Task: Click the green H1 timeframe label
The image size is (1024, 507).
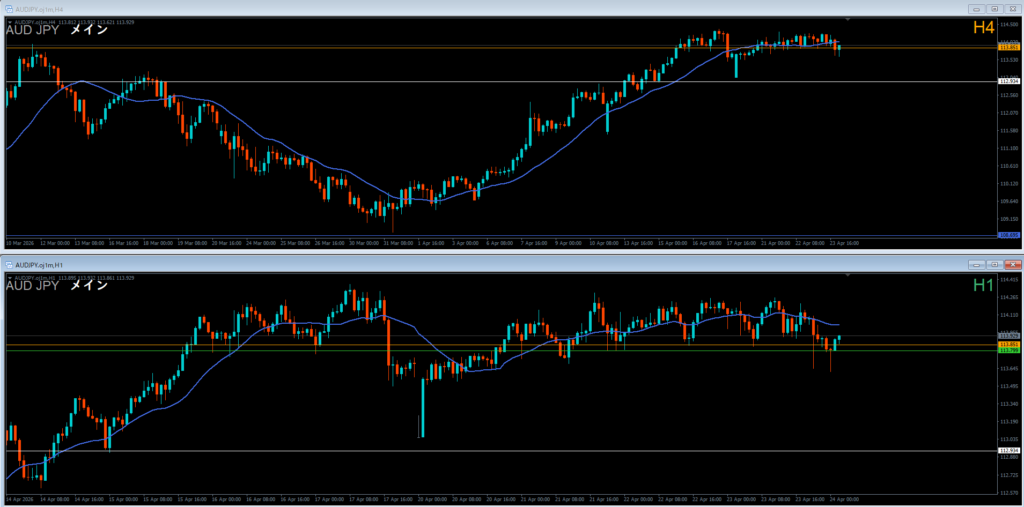Action: click(x=983, y=286)
